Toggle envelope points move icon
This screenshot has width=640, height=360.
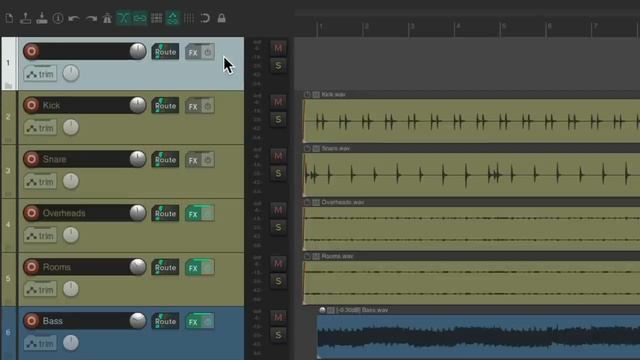173,18
